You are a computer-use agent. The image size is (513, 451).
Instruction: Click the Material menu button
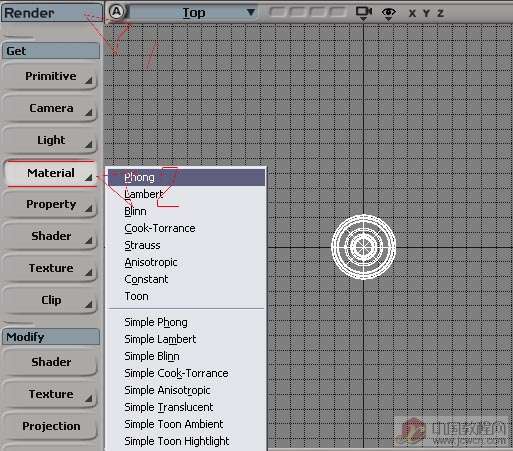coord(50,173)
